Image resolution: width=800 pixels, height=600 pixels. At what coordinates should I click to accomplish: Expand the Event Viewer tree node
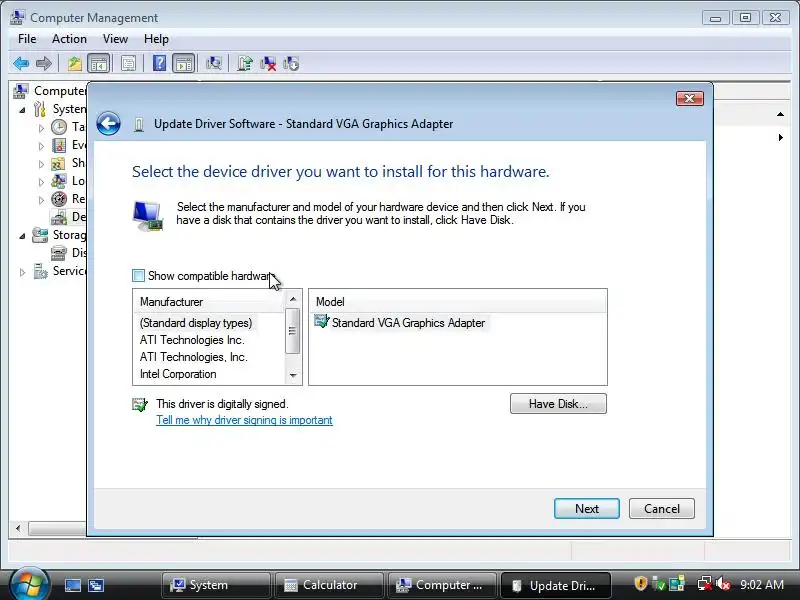point(41,146)
